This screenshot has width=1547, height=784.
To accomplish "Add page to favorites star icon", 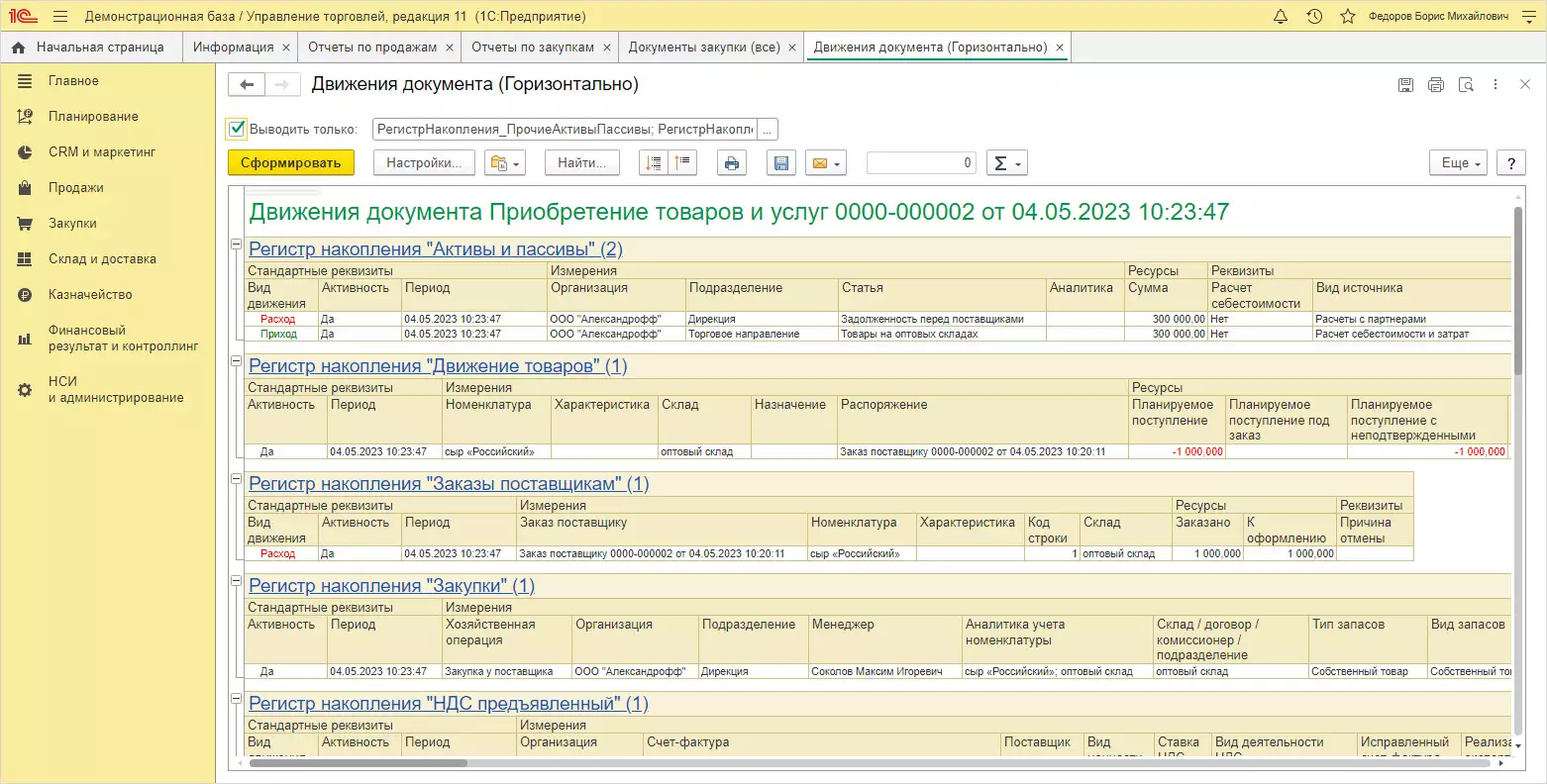I will [x=1347, y=17].
